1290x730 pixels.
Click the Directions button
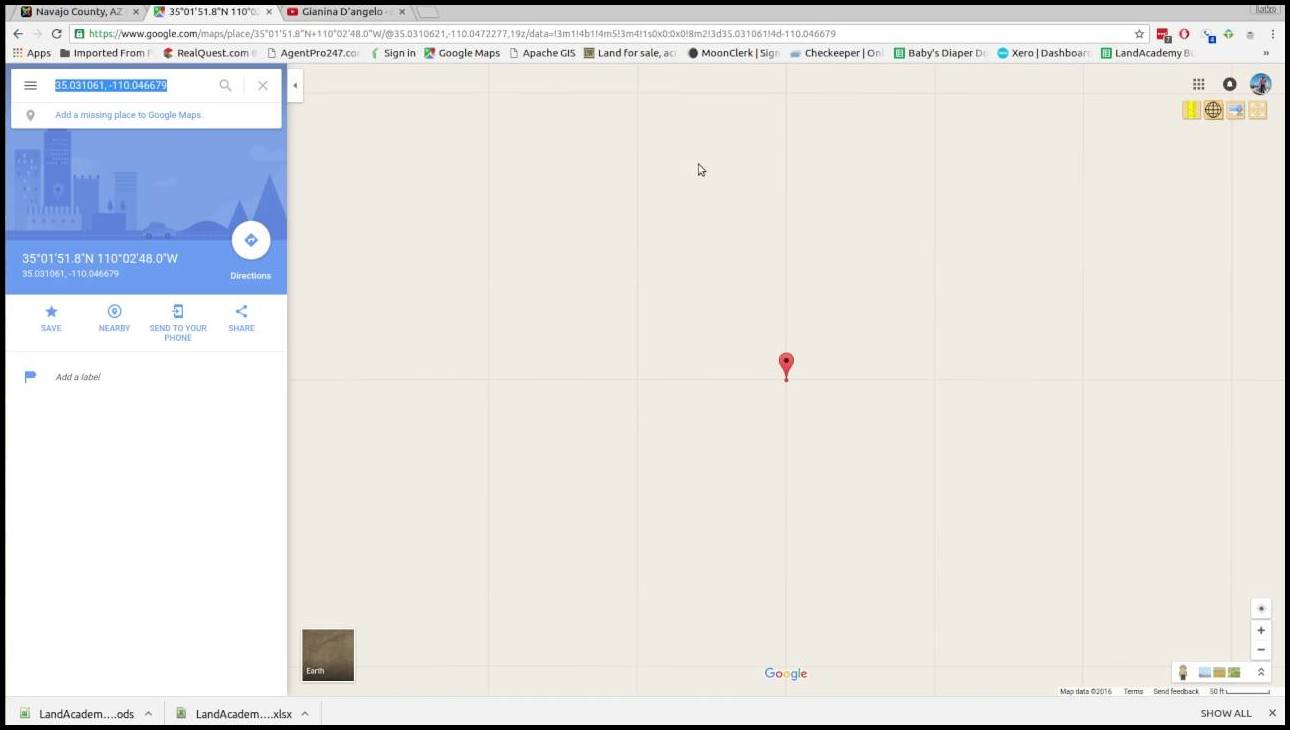pyautogui.click(x=251, y=240)
